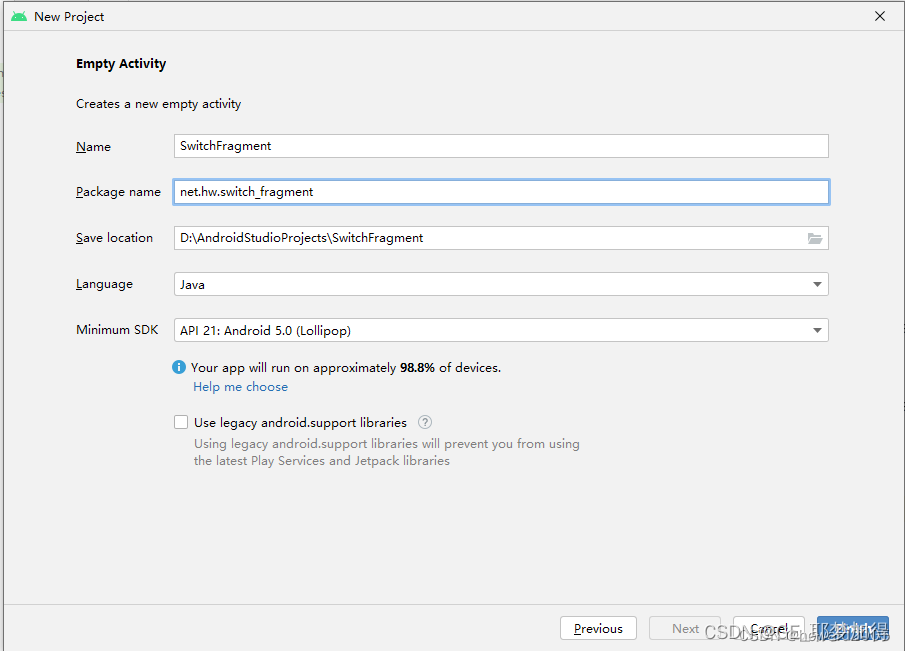The width and height of the screenshot is (905, 651).
Task: Open the Language dropdown showing Java
Action: tap(500, 284)
